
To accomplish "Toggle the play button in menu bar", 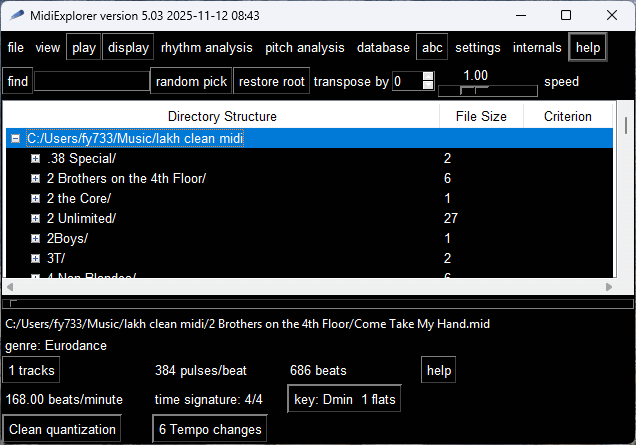I will (84, 47).
